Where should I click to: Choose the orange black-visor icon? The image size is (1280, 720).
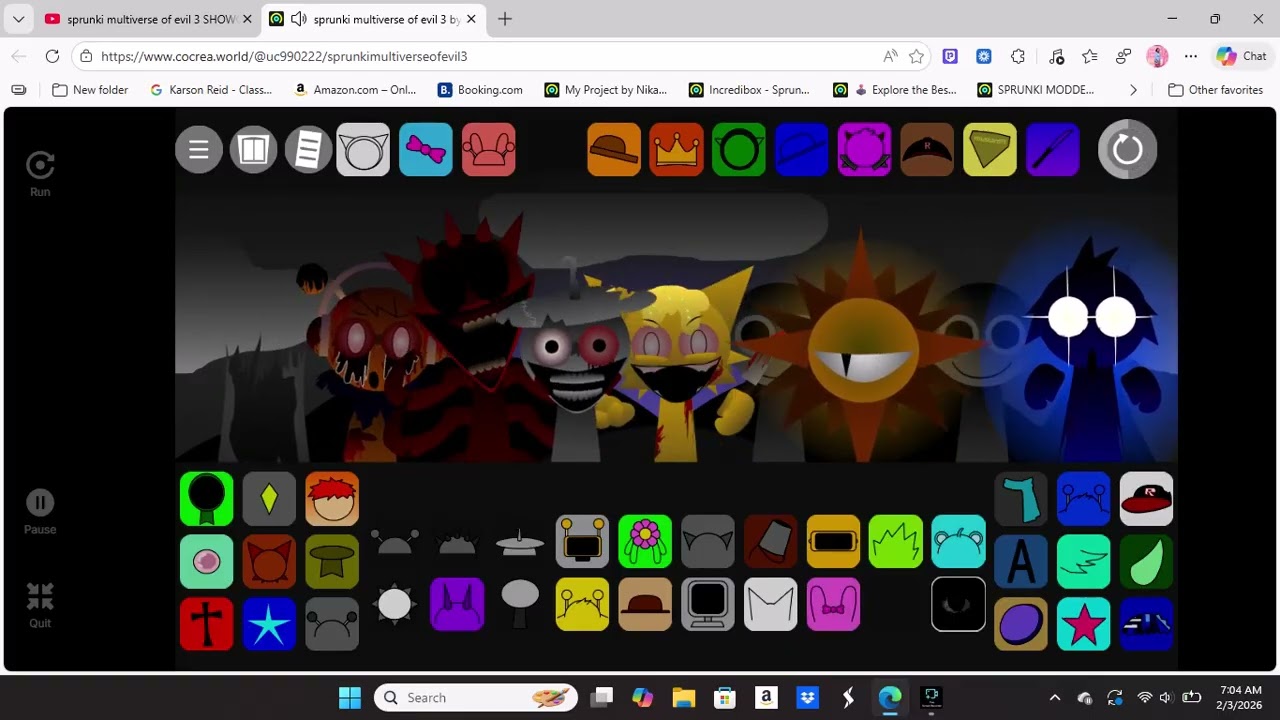(x=833, y=541)
